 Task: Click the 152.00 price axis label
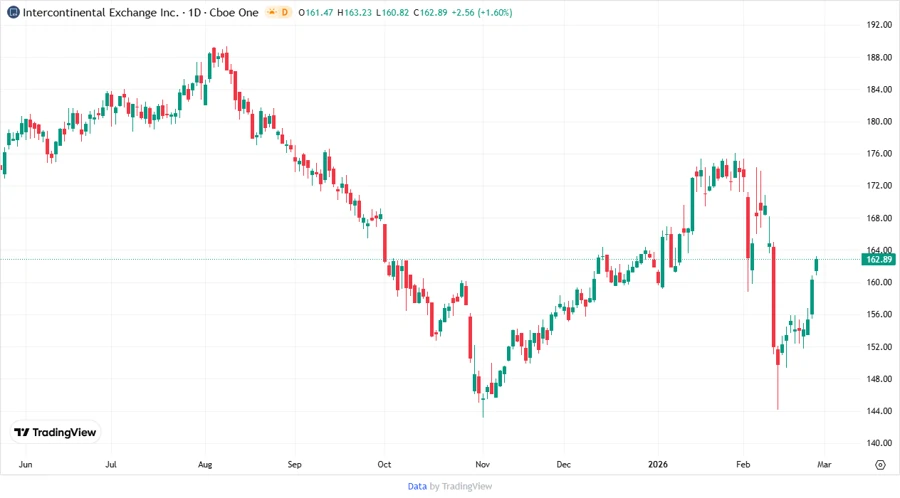[x=879, y=347]
